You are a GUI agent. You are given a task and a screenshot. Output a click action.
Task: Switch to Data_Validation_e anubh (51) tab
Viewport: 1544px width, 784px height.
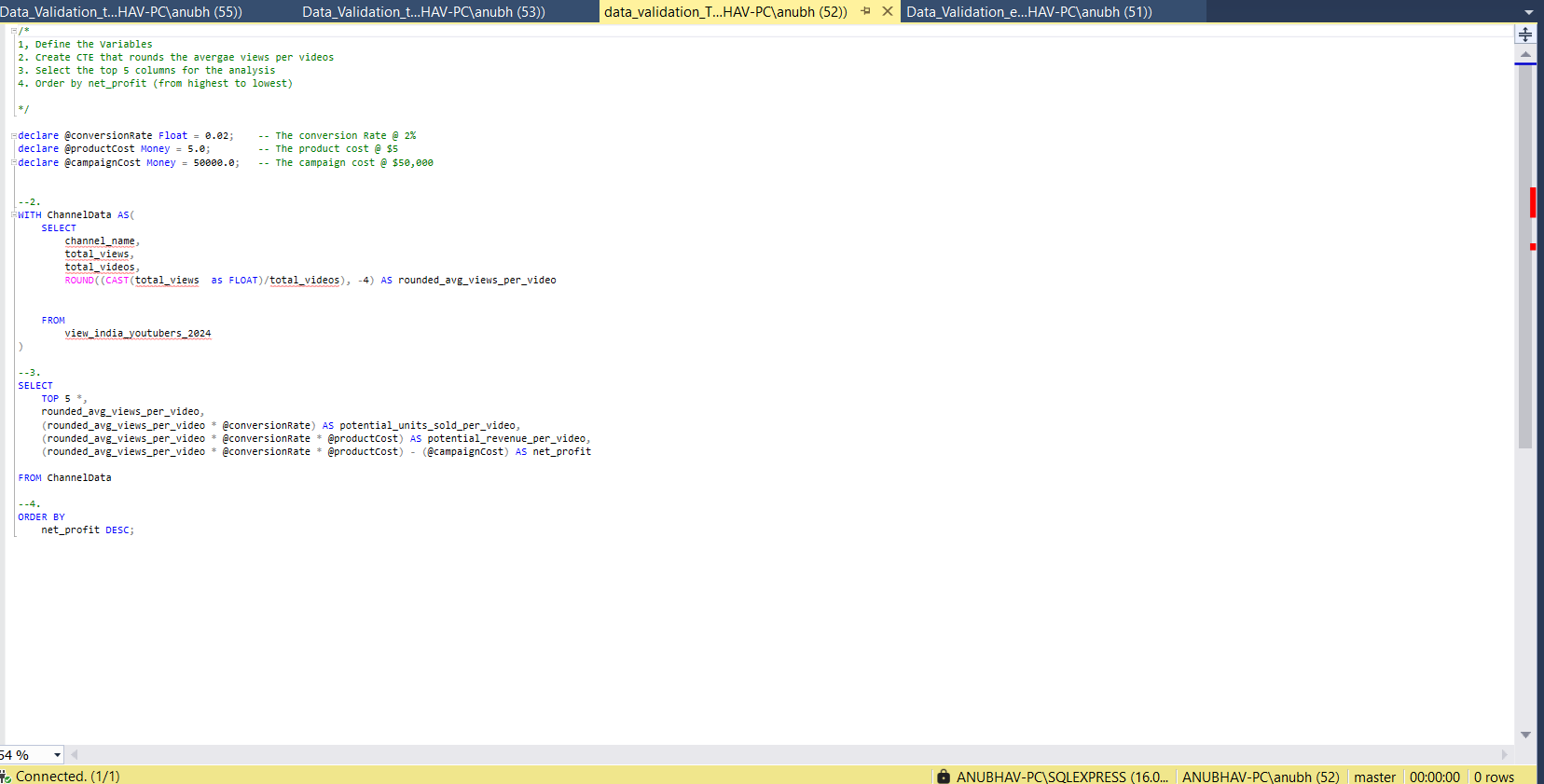[x=1029, y=12]
